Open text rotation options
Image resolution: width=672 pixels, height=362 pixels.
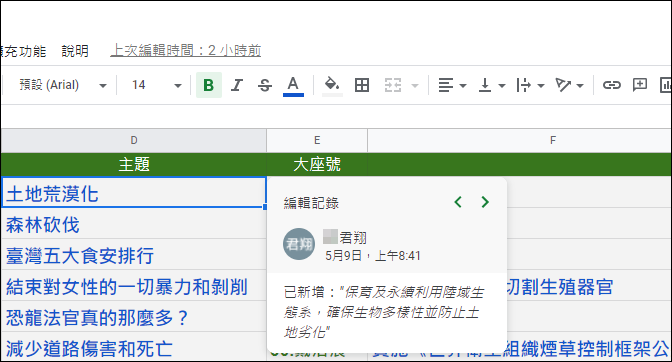click(569, 85)
